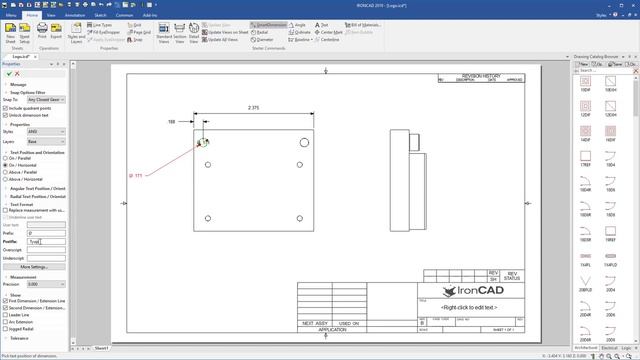The image size is (640, 360).
Task: Toggle Include quadrant points checkbox
Action: pos(5,108)
